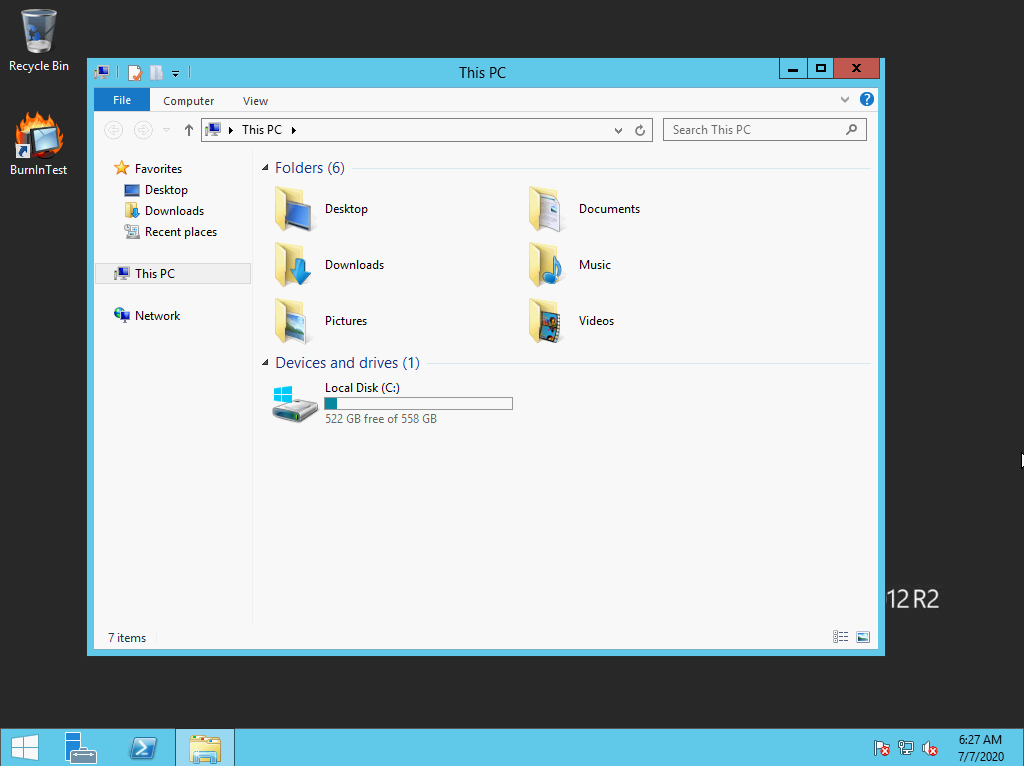Click the Local Disk capacity usage bar
1024x766 pixels.
tap(419, 404)
